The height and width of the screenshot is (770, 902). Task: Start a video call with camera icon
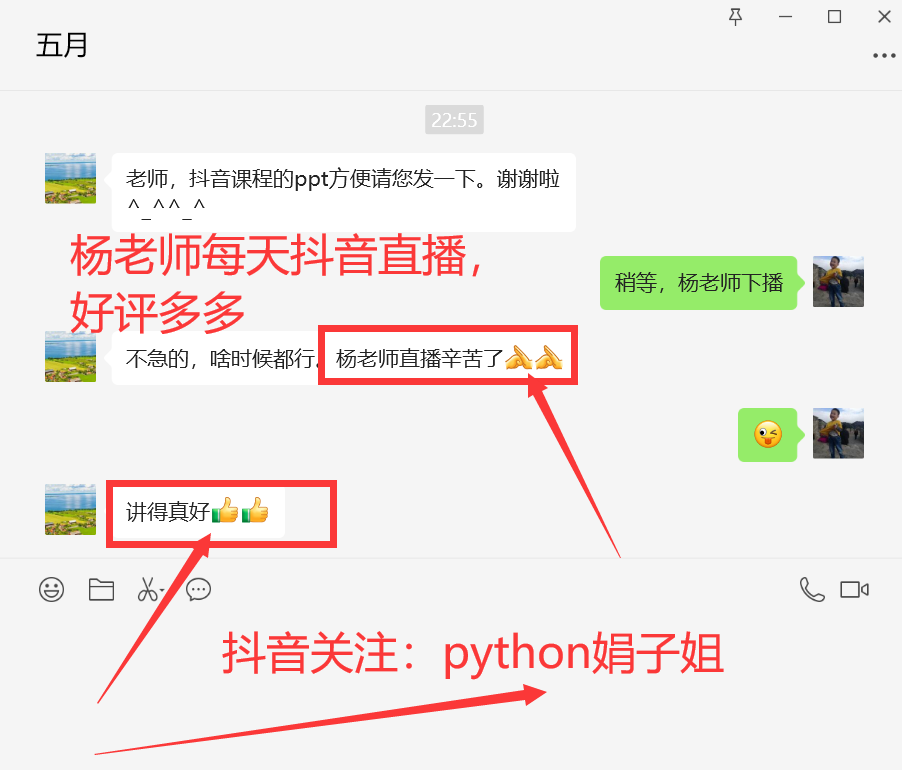[854, 589]
